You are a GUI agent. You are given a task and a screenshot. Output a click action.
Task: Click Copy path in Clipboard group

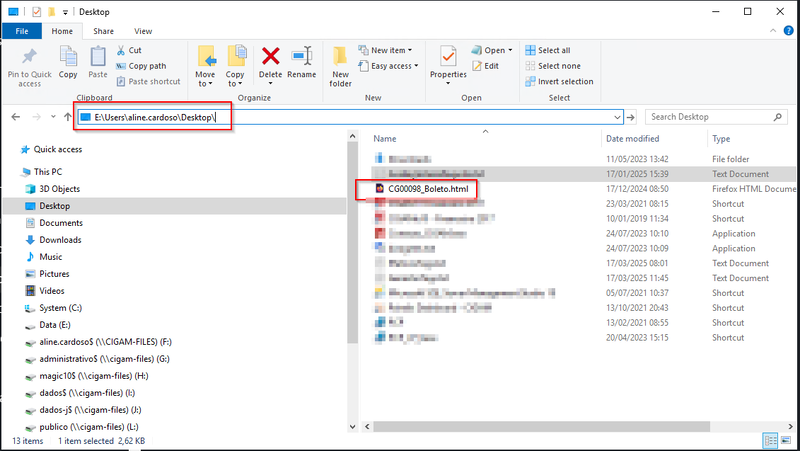tap(141, 66)
